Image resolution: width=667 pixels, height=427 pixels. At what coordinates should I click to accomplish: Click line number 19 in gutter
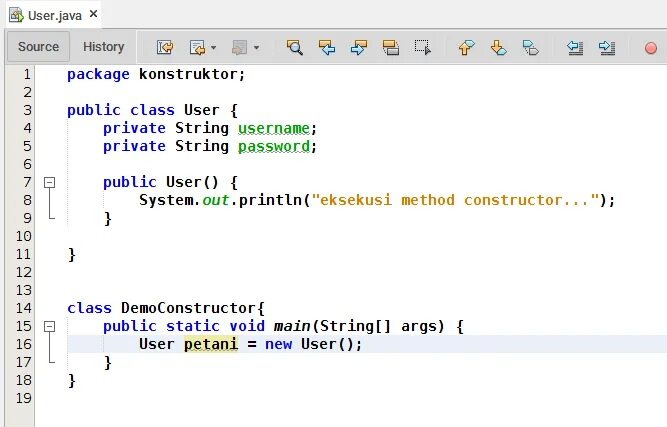click(x=24, y=398)
